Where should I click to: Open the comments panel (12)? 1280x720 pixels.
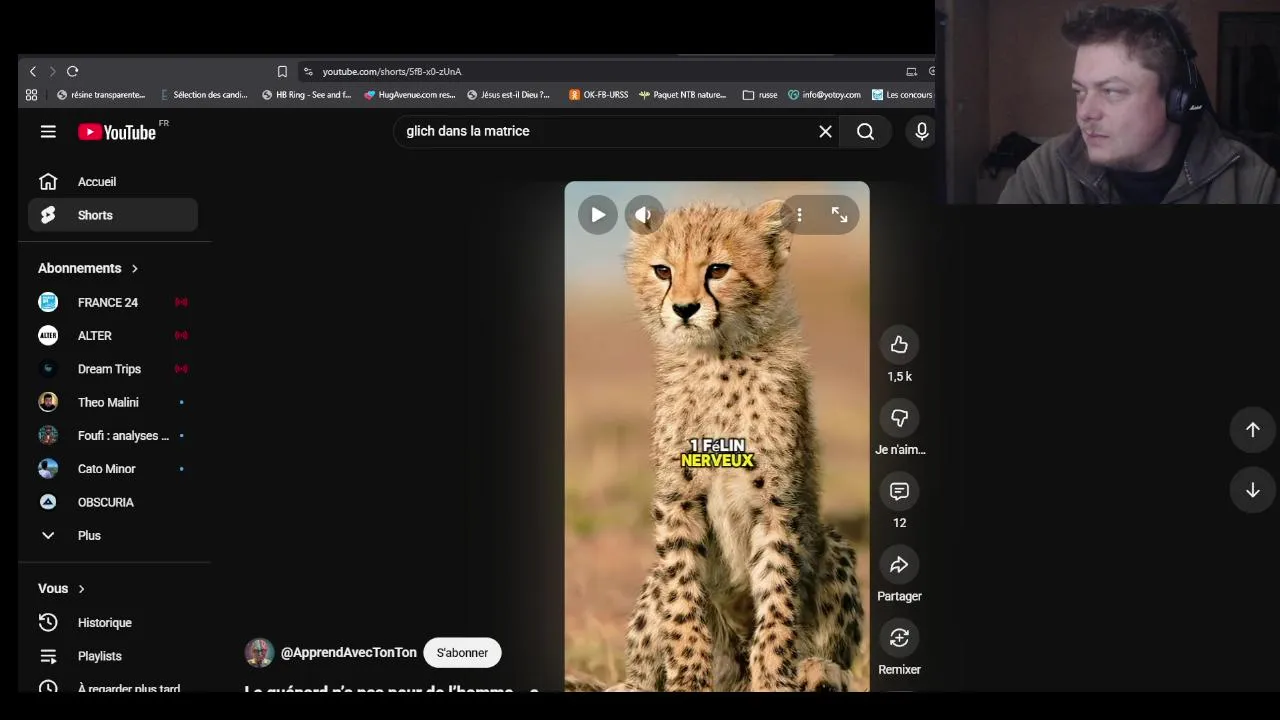pyautogui.click(x=899, y=491)
